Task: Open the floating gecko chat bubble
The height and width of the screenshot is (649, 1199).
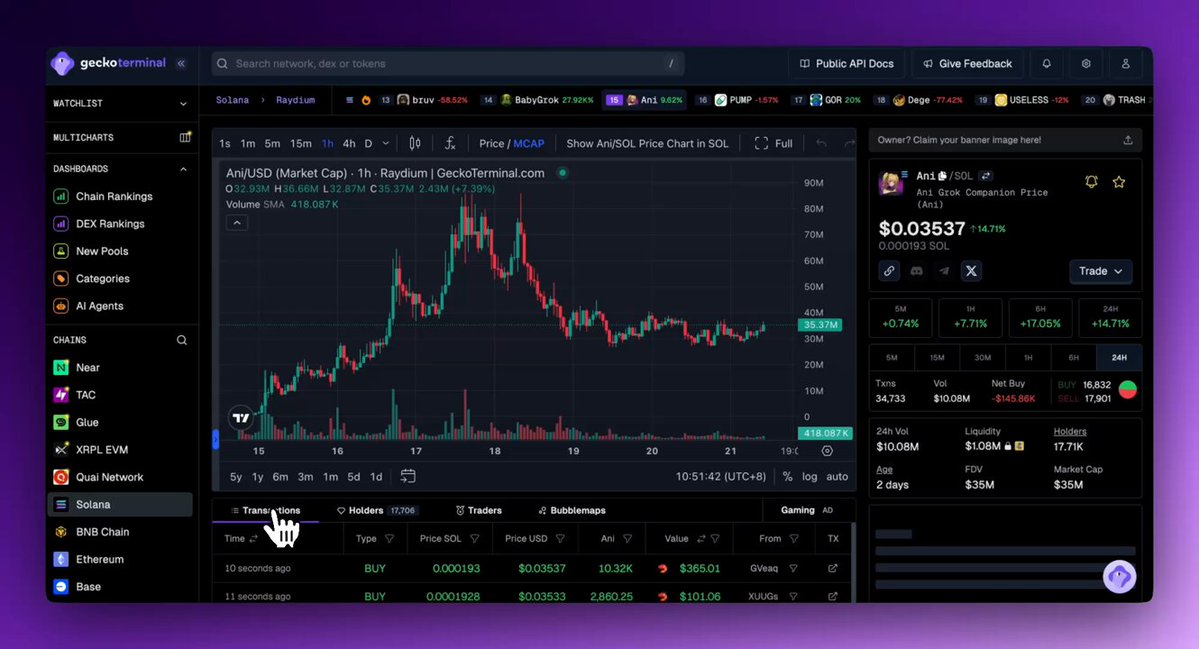Action: click(1119, 576)
